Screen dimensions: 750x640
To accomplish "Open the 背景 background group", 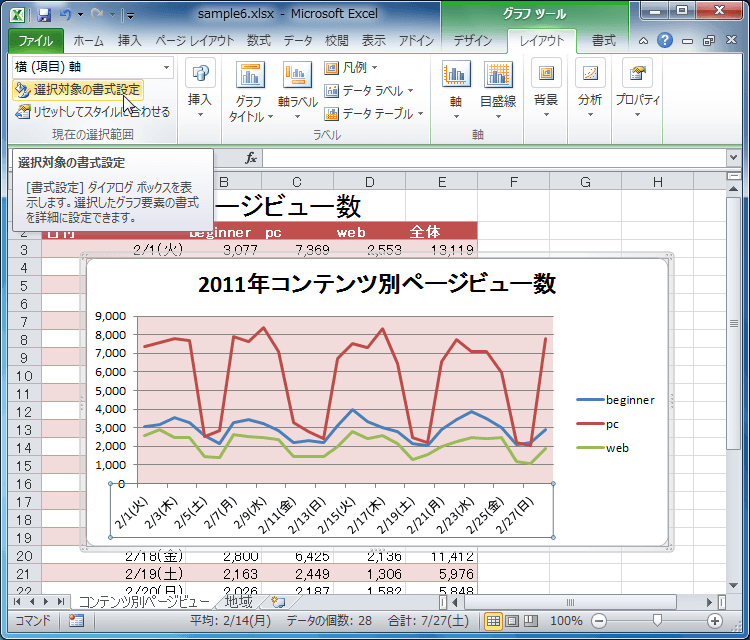I will coord(546,88).
